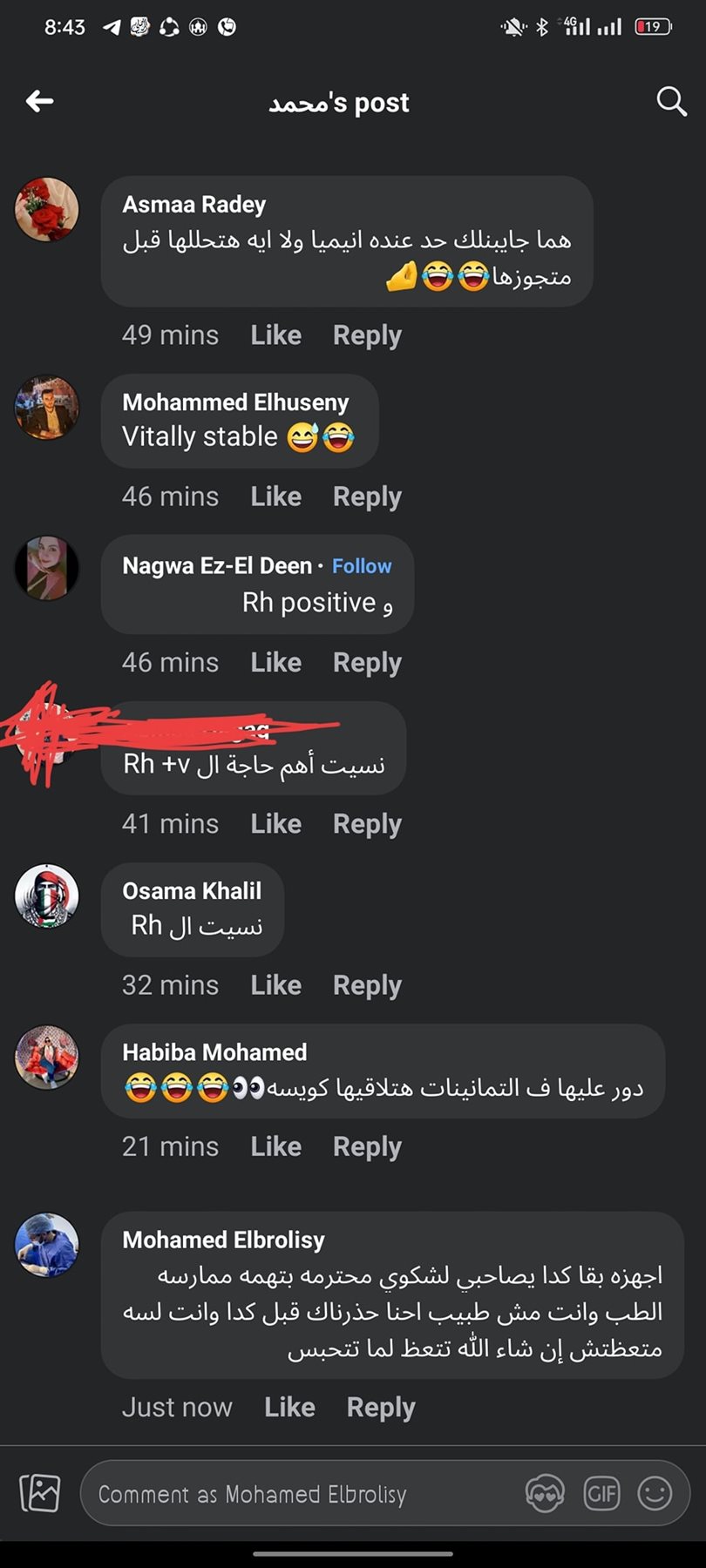Like Asmaa Radey's comment
Image resolution: width=706 pixels, height=1568 pixels.
point(276,335)
